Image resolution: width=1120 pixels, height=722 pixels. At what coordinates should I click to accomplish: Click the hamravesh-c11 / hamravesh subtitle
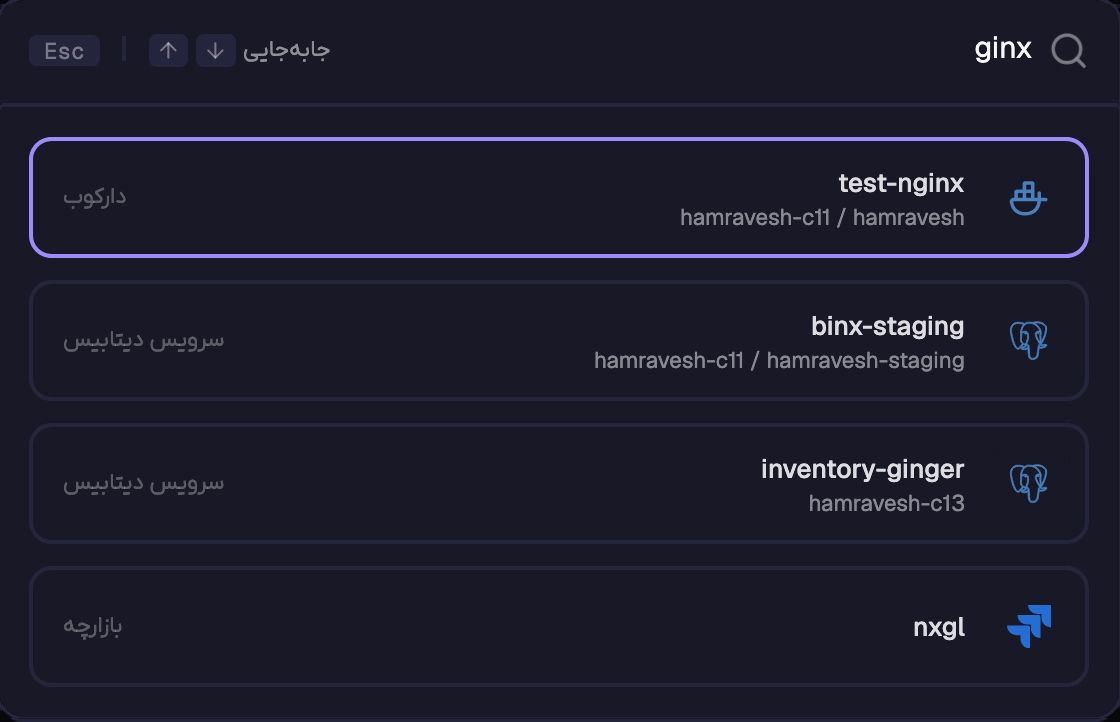[822, 217]
